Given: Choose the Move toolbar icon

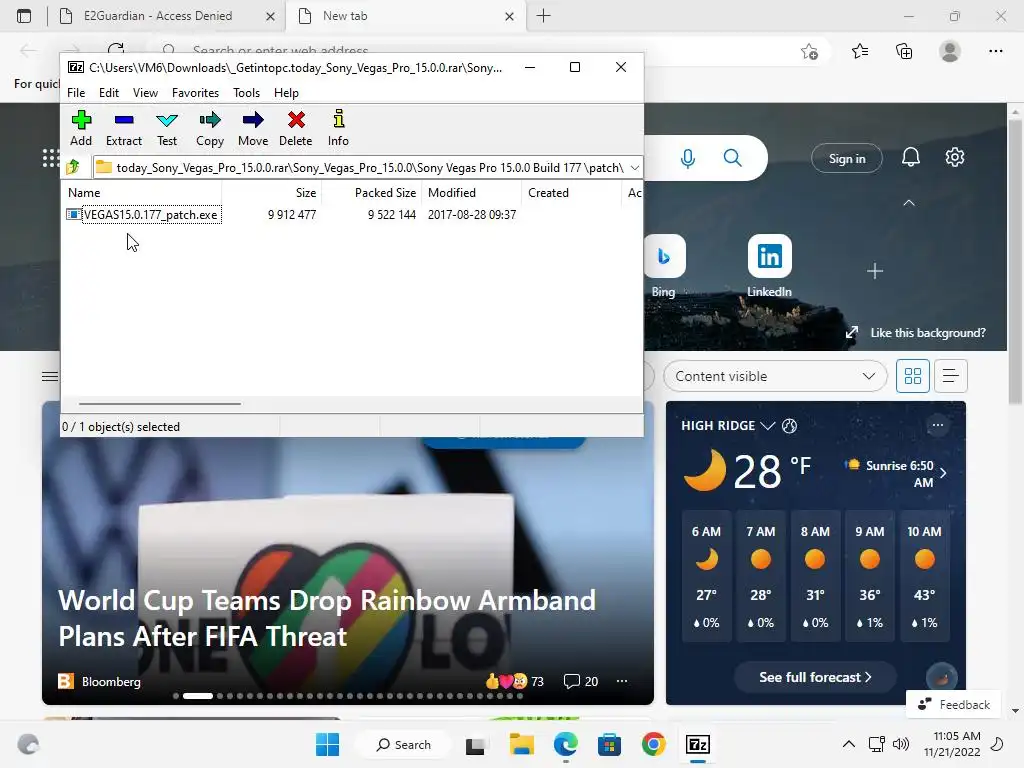Looking at the screenshot, I should coord(253,129).
